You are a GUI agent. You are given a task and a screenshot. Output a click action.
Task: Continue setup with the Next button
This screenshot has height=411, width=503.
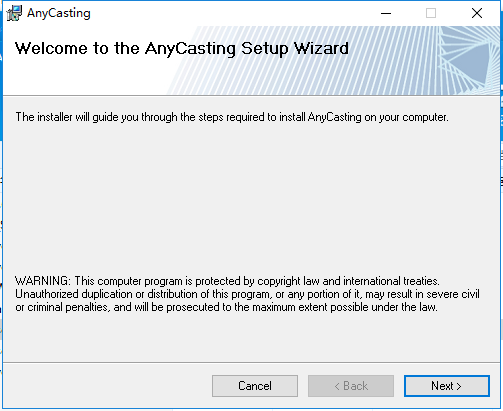447,386
